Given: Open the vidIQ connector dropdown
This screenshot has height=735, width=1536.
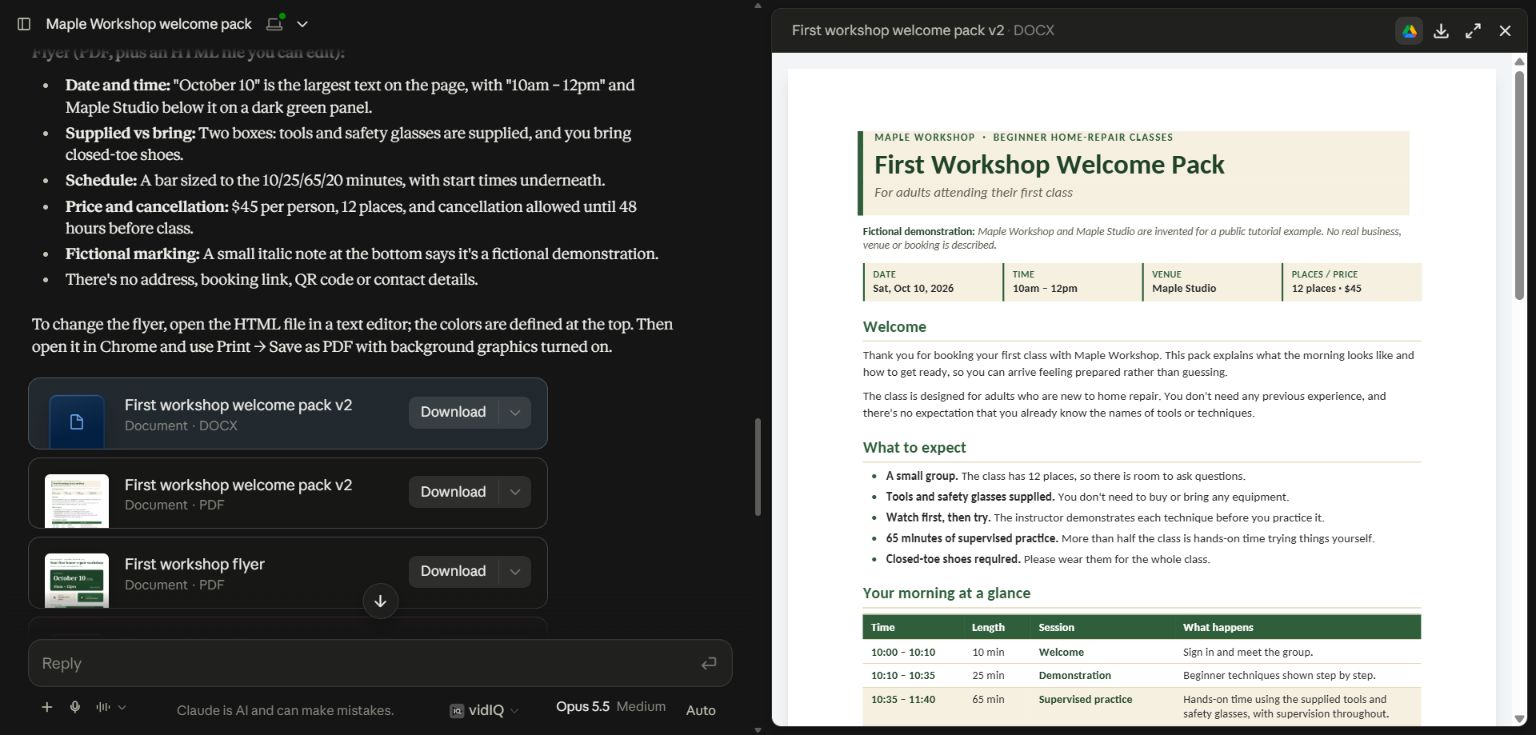Looking at the screenshot, I should (x=485, y=710).
